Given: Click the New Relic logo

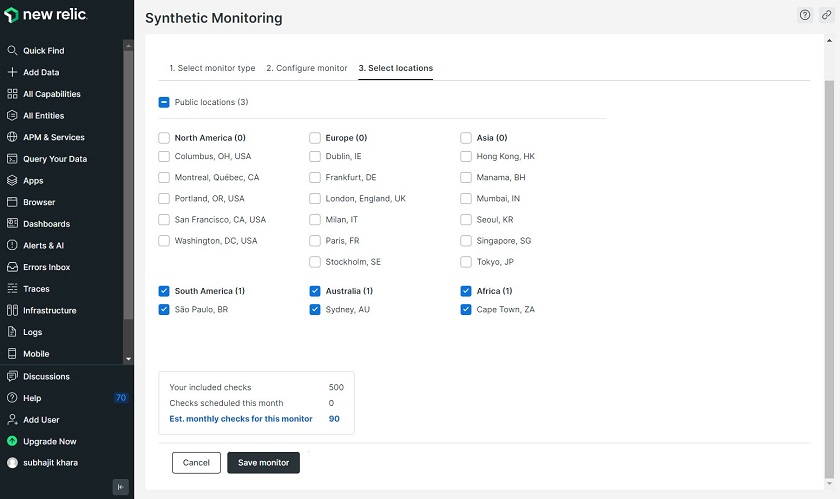Looking at the screenshot, I should coord(46,15).
